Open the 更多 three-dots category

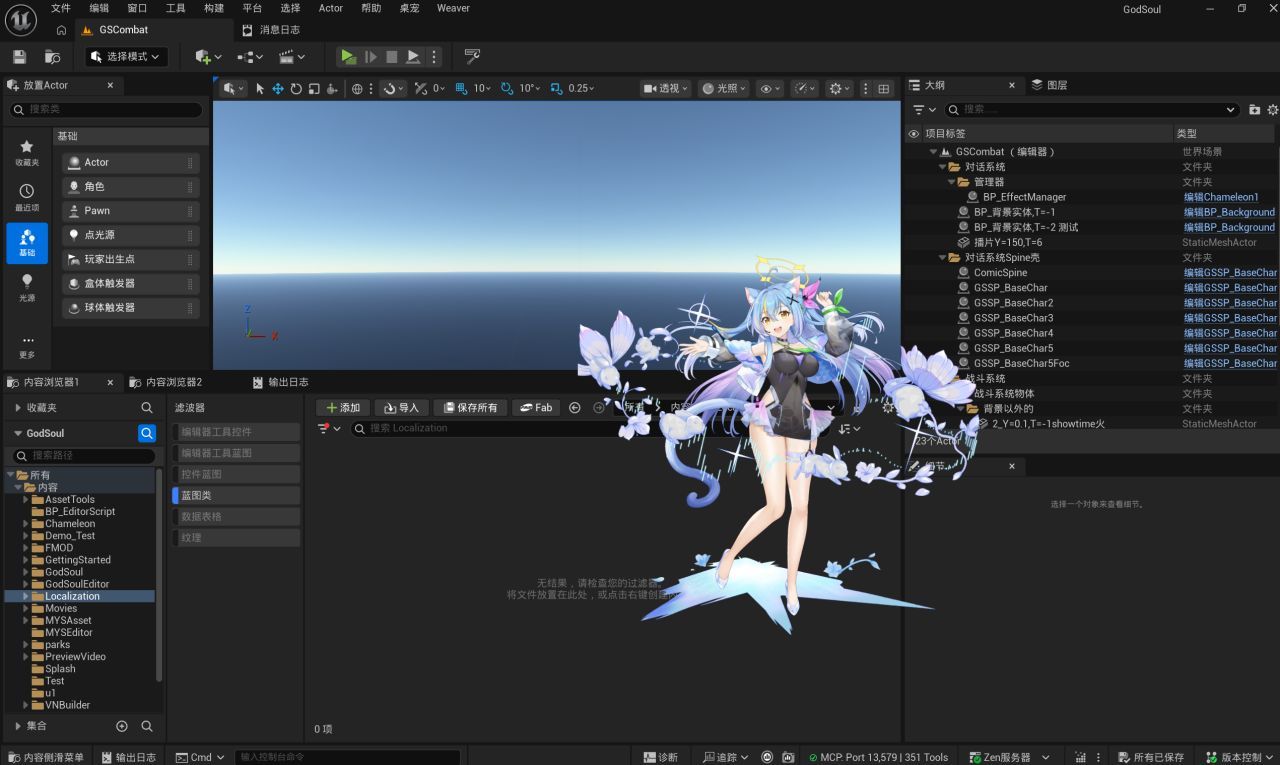click(x=27, y=346)
